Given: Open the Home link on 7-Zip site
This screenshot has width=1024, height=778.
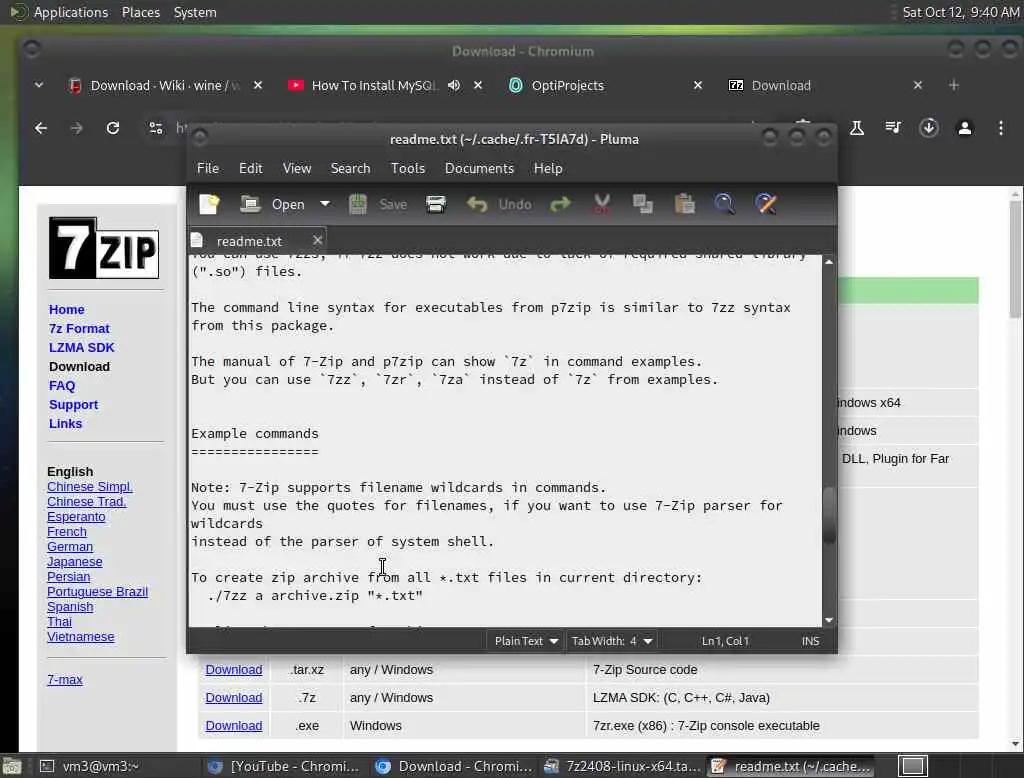Looking at the screenshot, I should tap(67, 310).
